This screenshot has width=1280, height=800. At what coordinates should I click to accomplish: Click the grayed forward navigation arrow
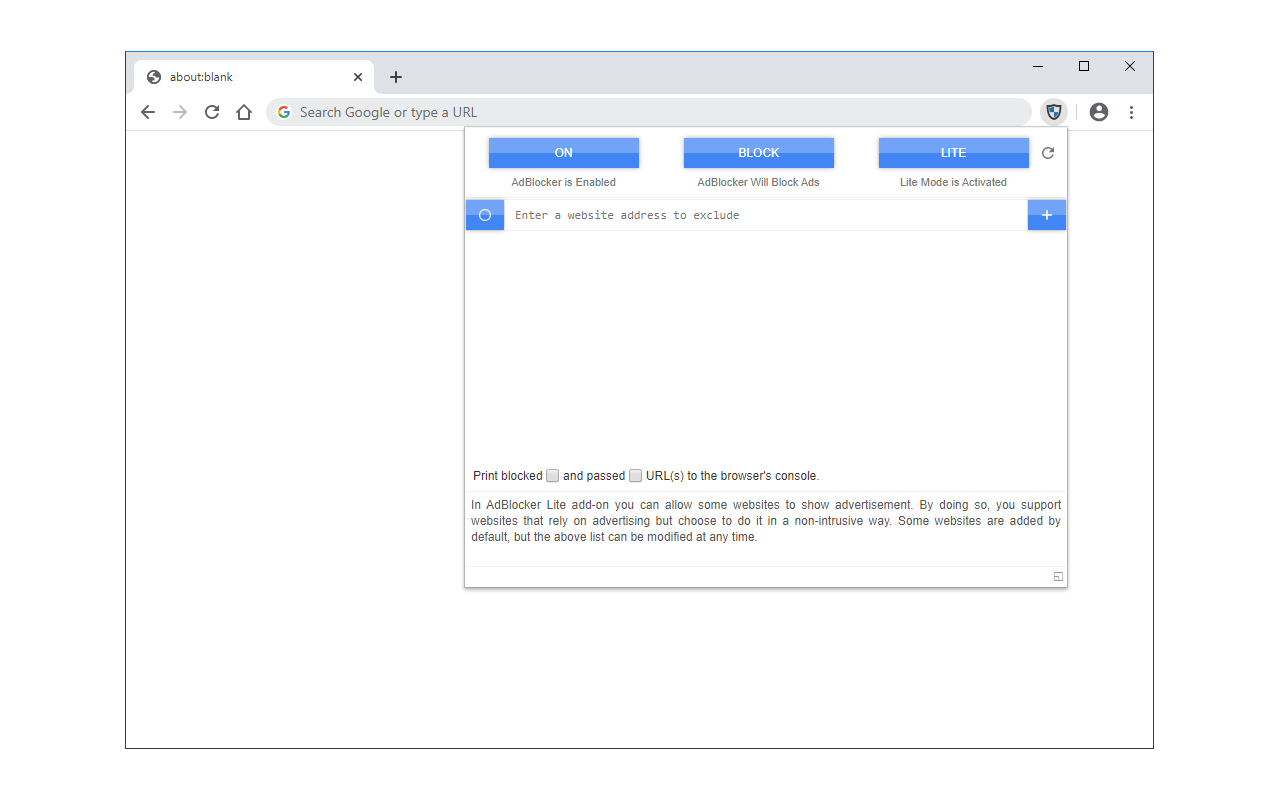pyautogui.click(x=180, y=112)
